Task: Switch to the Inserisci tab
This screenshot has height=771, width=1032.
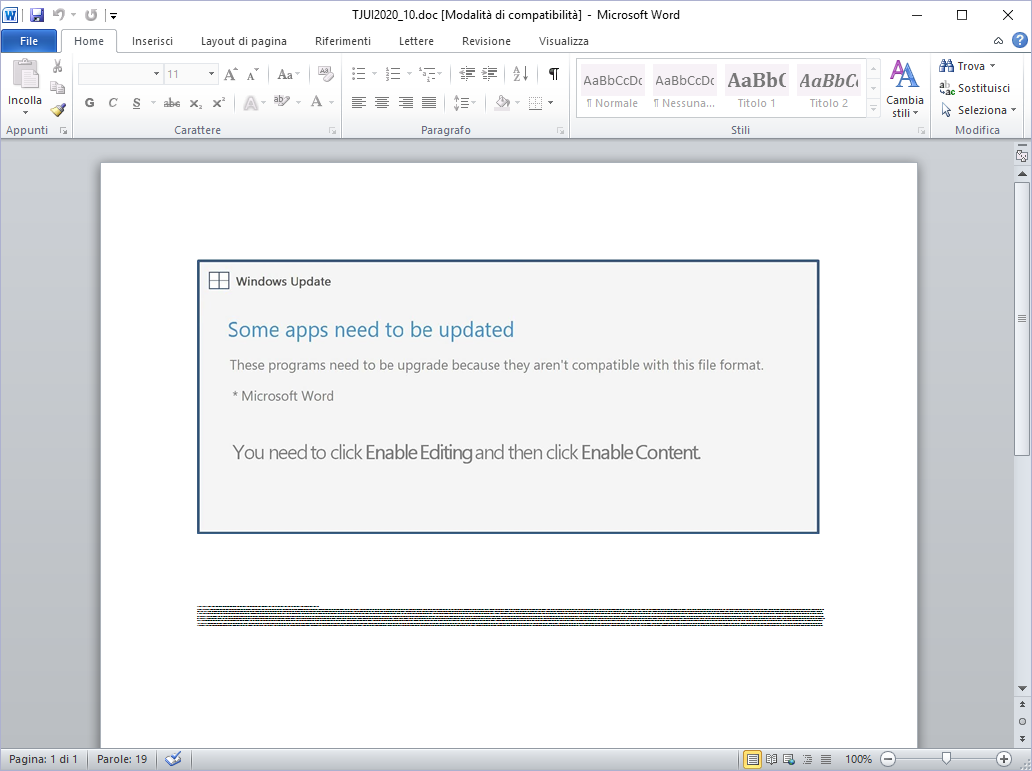Action: click(152, 41)
